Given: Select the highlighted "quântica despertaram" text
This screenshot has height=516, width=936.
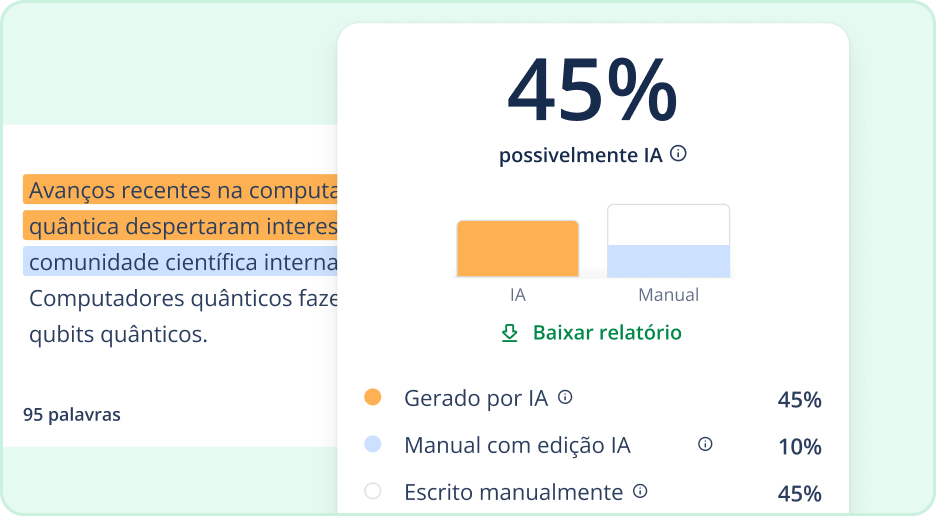Looking at the screenshot, I should [x=183, y=226].
